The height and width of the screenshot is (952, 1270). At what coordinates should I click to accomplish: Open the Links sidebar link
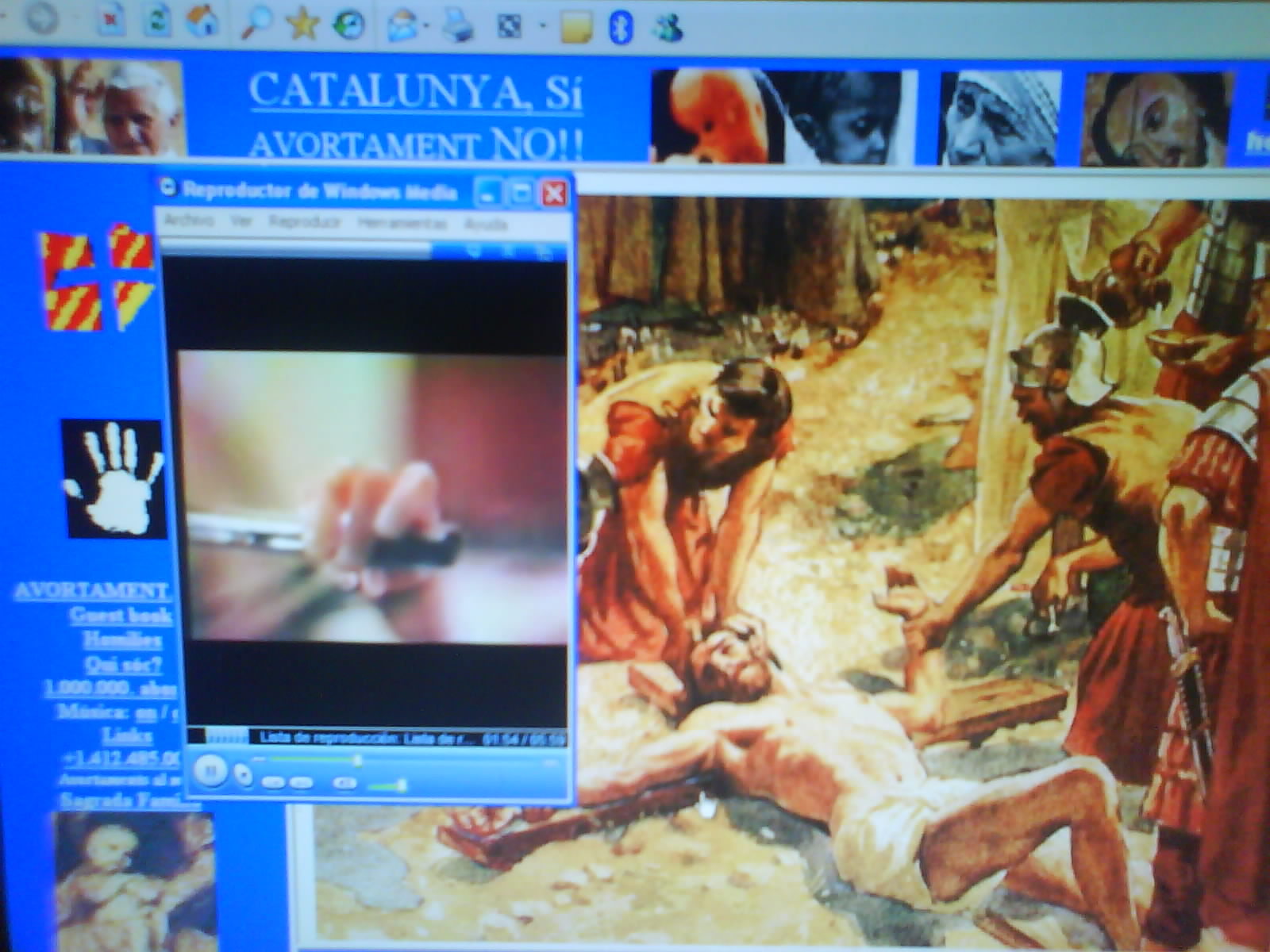coord(127,735)
